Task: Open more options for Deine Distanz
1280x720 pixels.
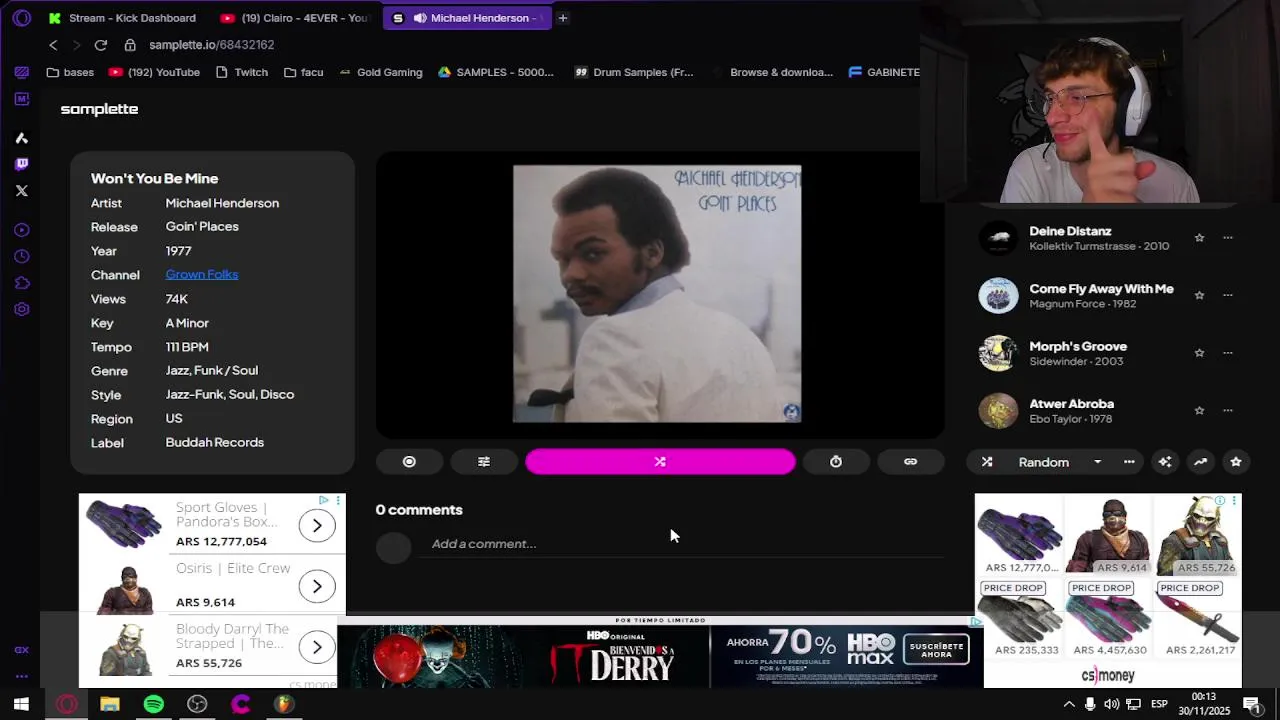Action: pyautogui.click(x=1228, y=238)
